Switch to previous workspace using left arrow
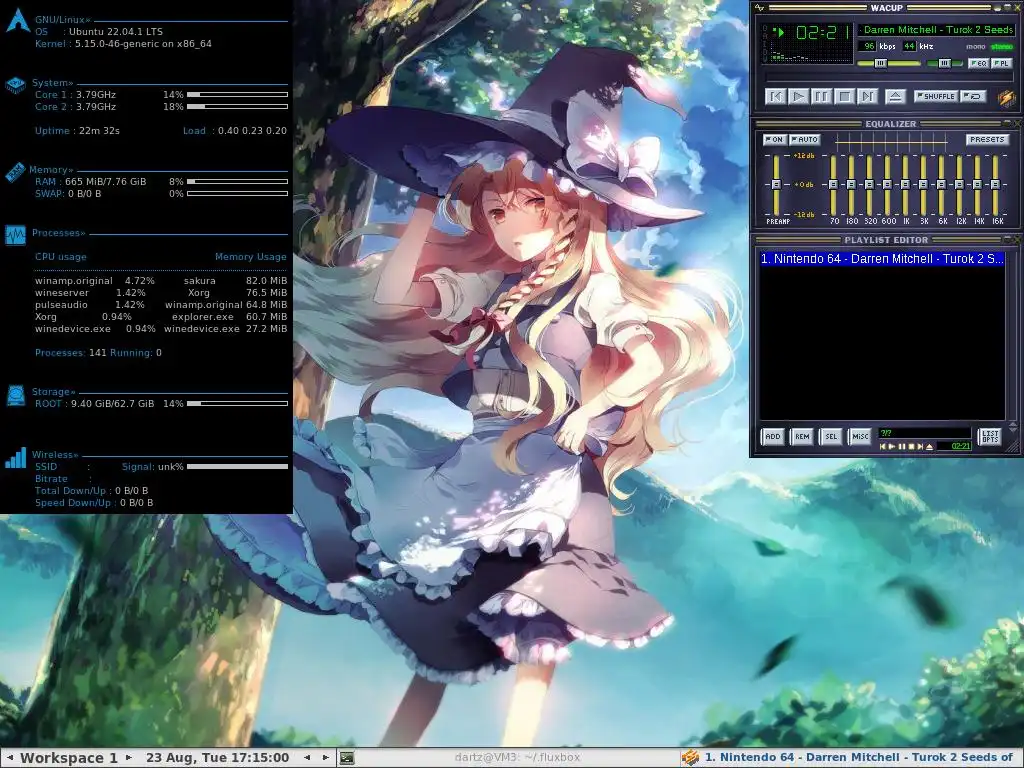 tap(9, 758)
